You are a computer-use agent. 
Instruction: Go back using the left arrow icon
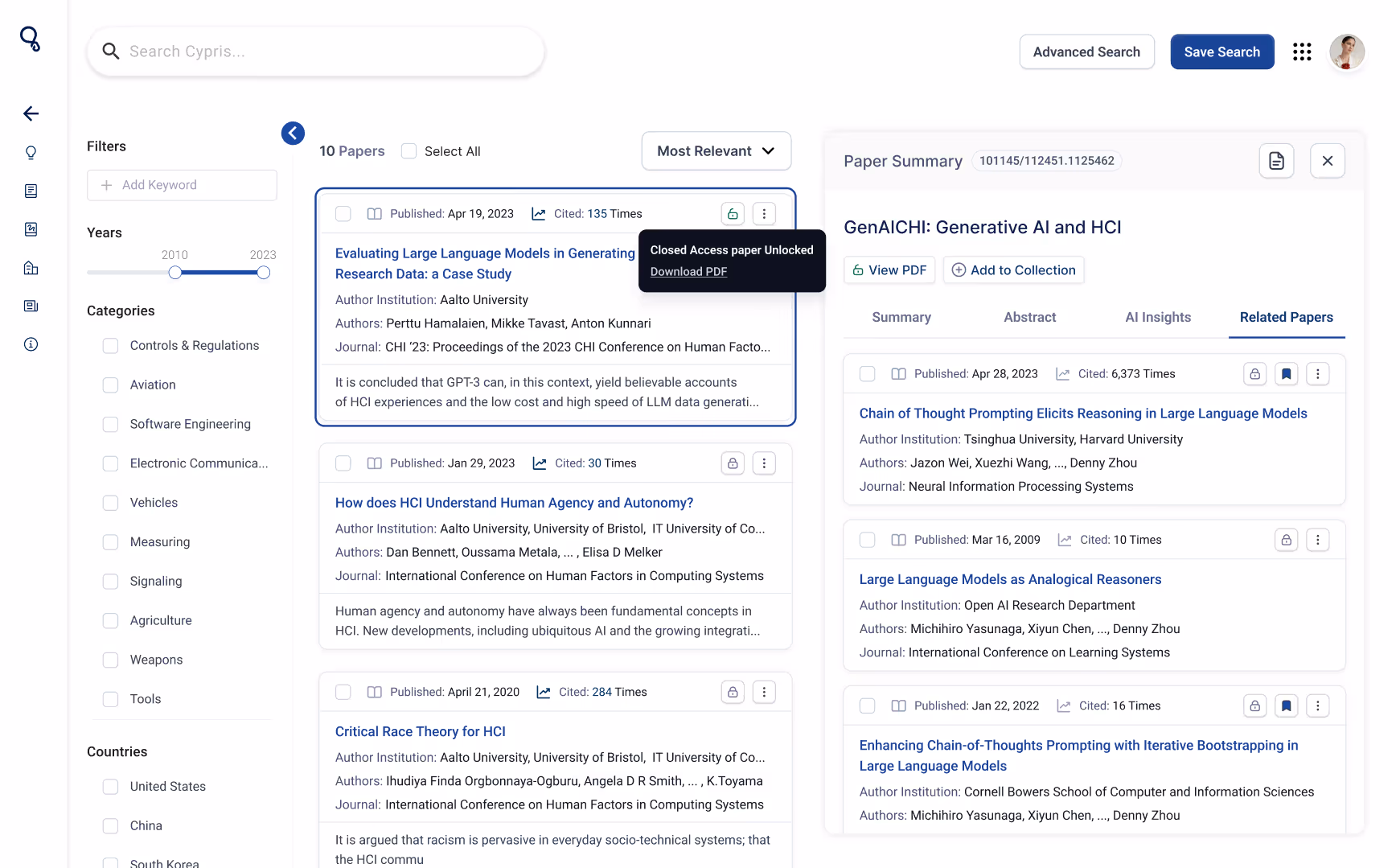click(31, 113)
